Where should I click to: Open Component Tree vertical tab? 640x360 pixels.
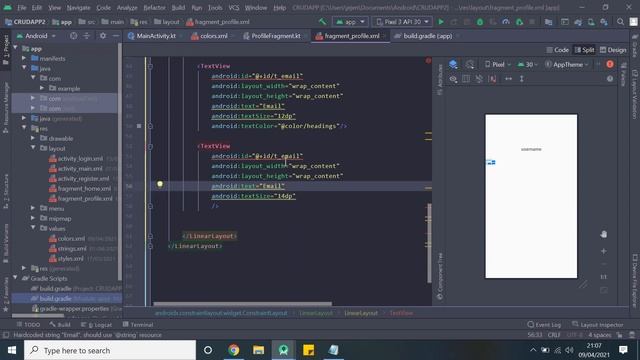tap(440, 276)
